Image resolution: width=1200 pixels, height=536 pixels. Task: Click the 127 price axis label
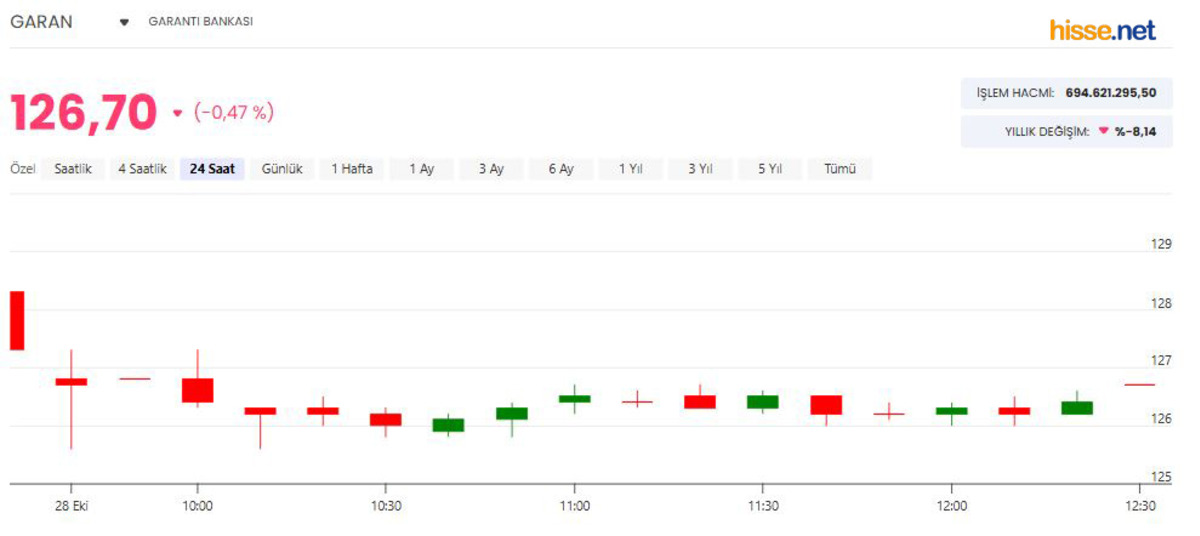1161,360
